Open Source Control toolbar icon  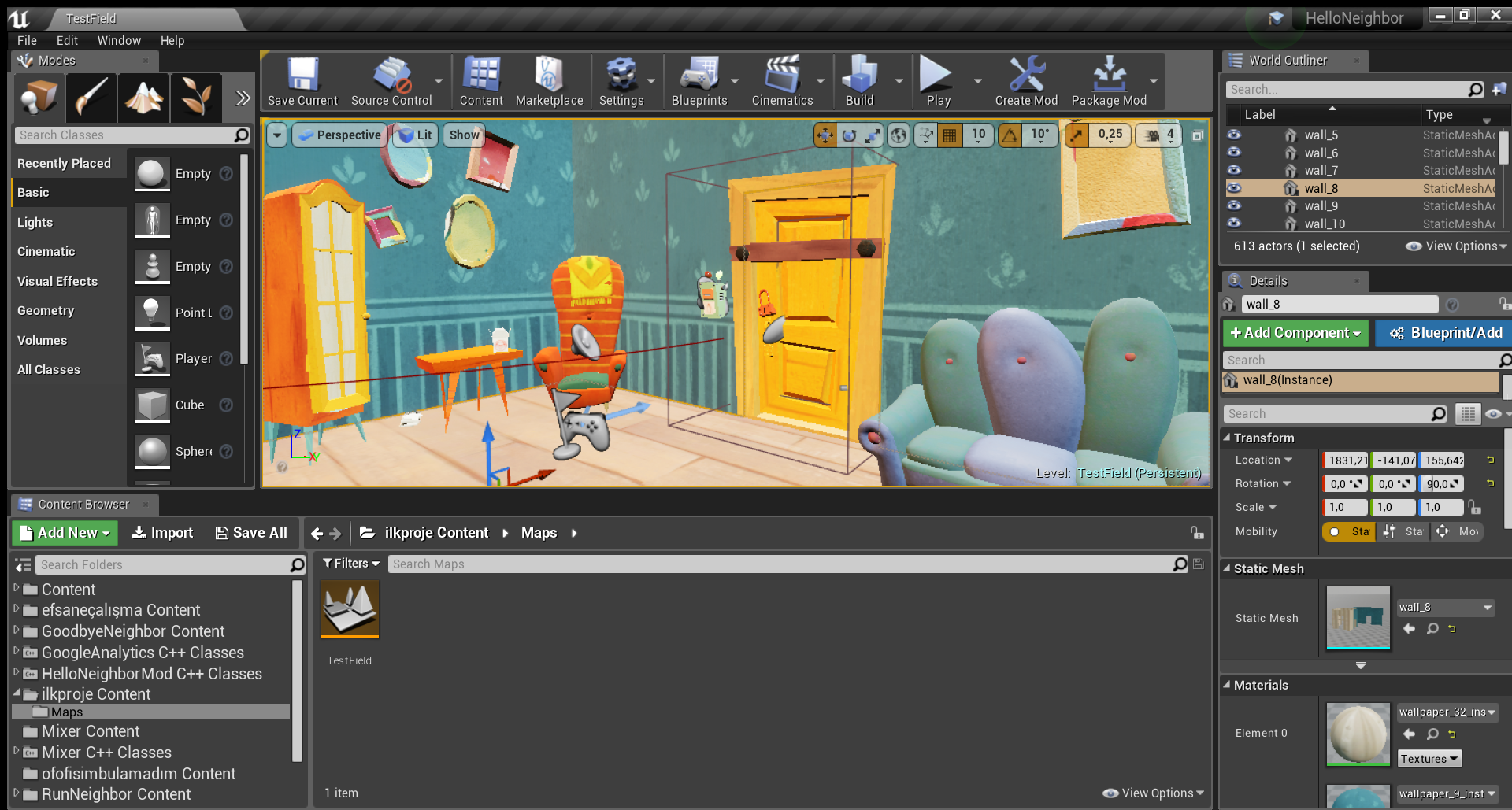[x=391, y=81]
